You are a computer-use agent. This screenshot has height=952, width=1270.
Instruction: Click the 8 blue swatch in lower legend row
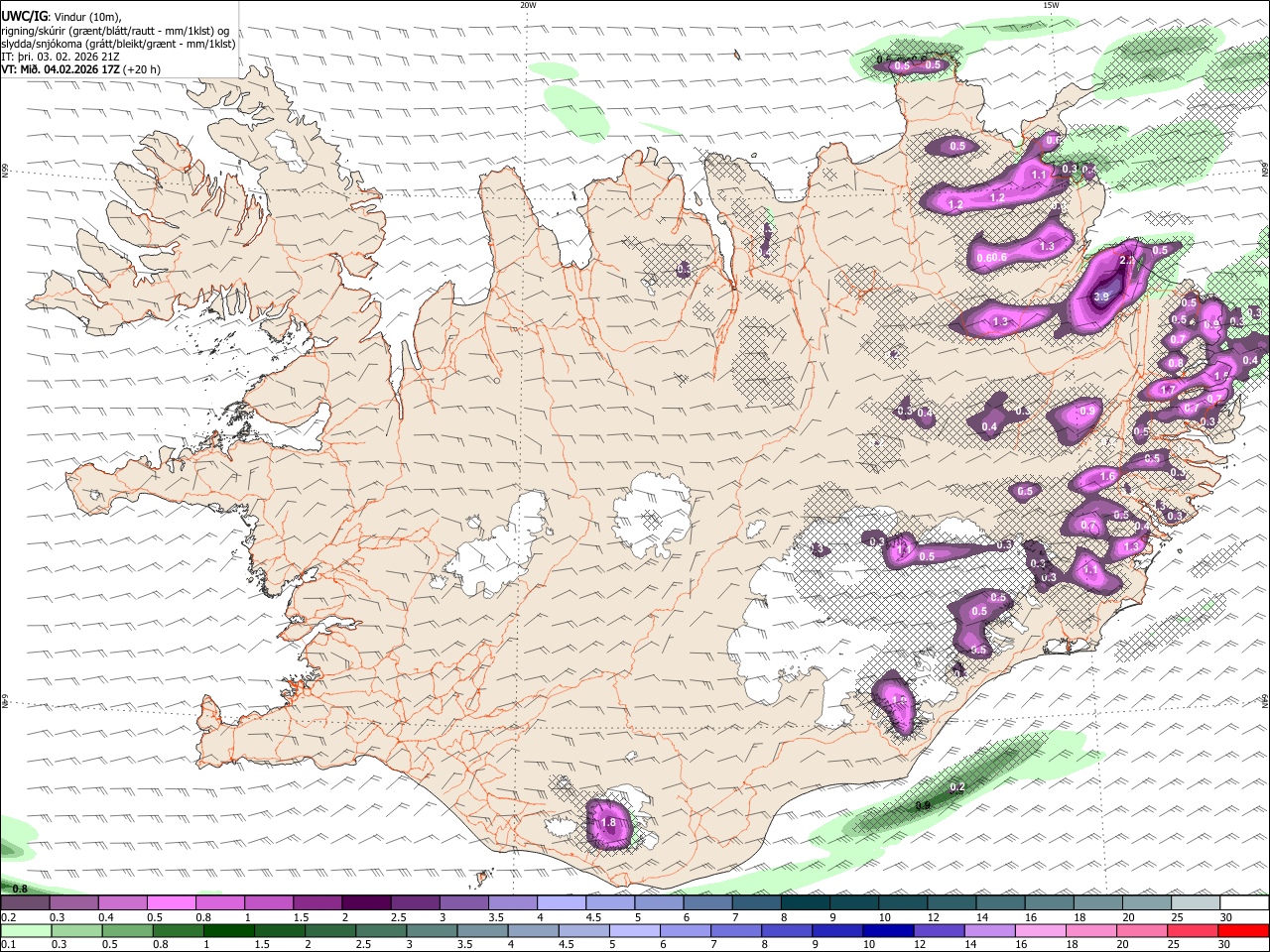(788, 930)
